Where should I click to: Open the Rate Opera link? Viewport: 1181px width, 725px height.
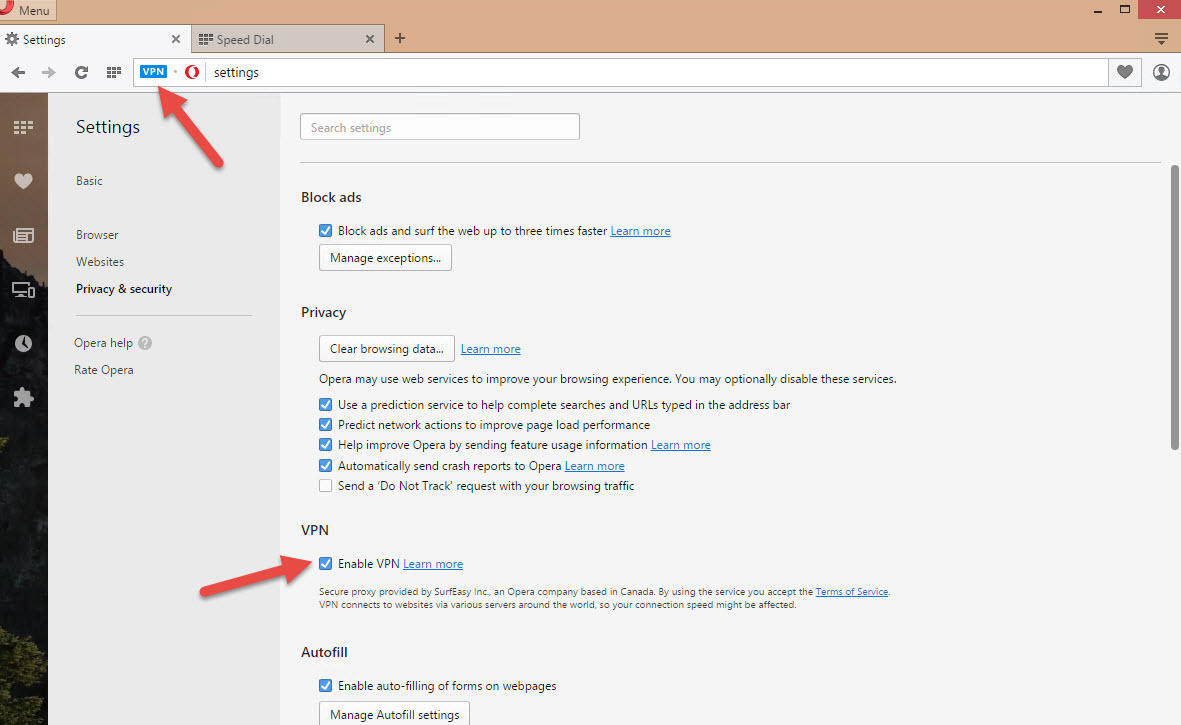click(104, 370)
